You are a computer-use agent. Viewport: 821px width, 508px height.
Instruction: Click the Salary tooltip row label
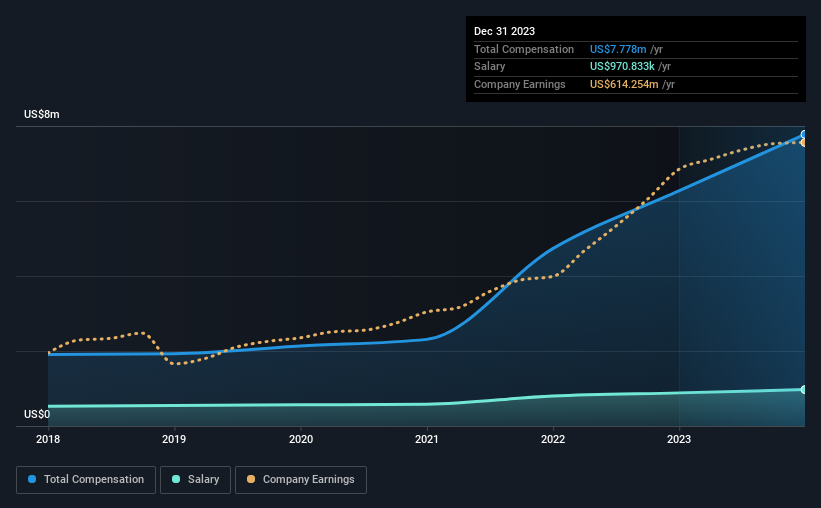pyautogui.click(x=490, y=67)
